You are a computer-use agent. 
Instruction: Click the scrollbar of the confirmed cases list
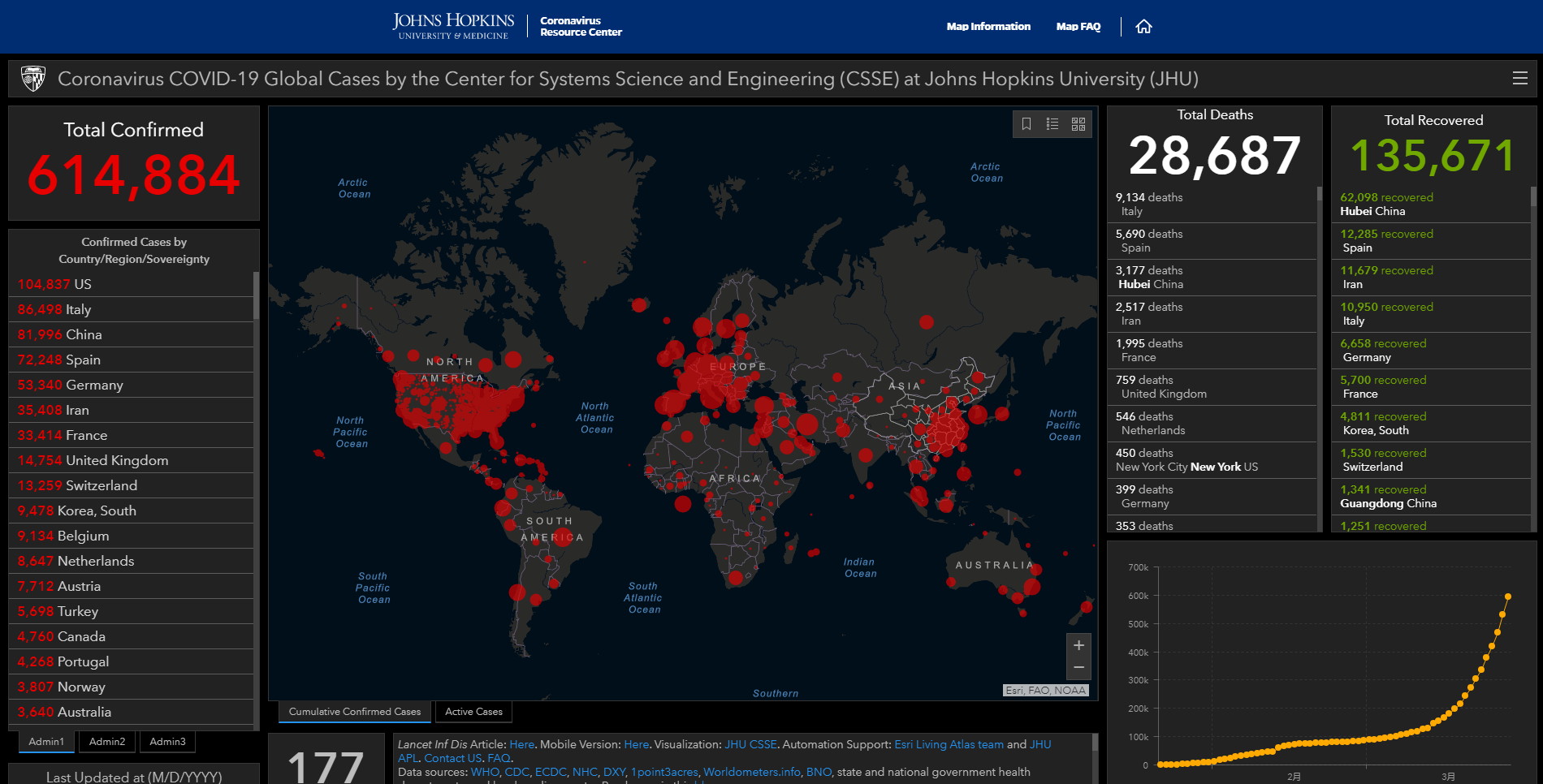coord(257,295)
